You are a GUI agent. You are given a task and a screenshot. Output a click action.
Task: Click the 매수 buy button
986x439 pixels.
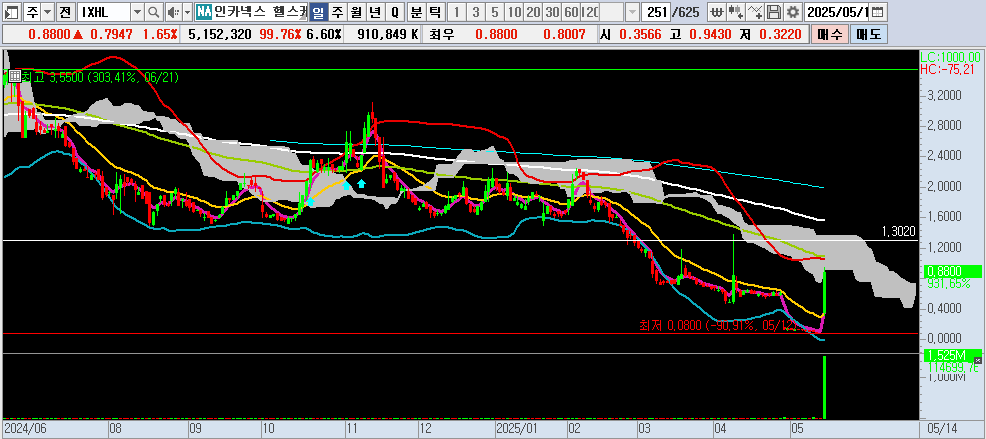point(829,35)
